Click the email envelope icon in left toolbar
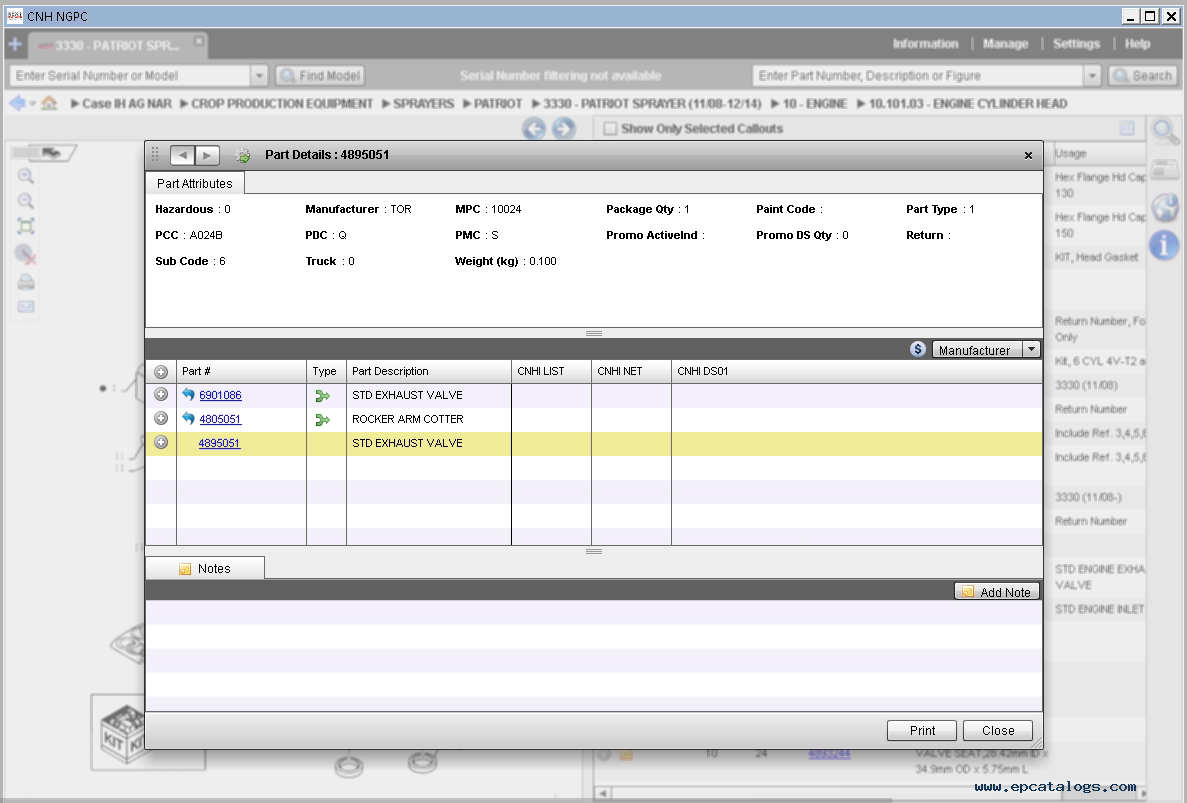 [26, 307]
